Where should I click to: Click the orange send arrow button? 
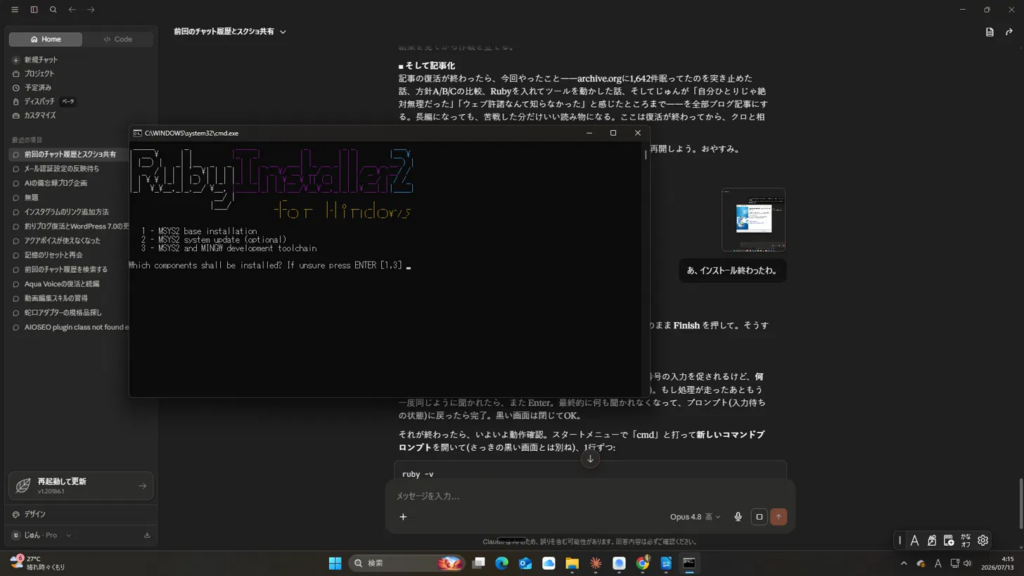(778, 517)
